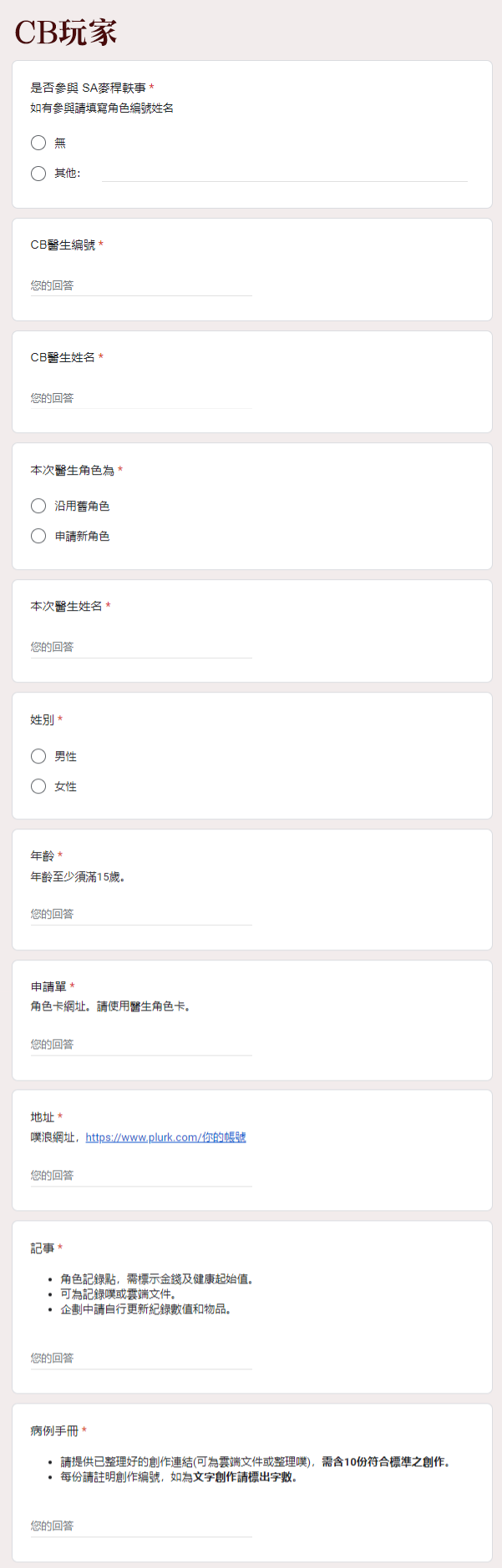Choose 沿用舊角色 radio button
This screenshot has width=502, height=1568.
point(38,506)
